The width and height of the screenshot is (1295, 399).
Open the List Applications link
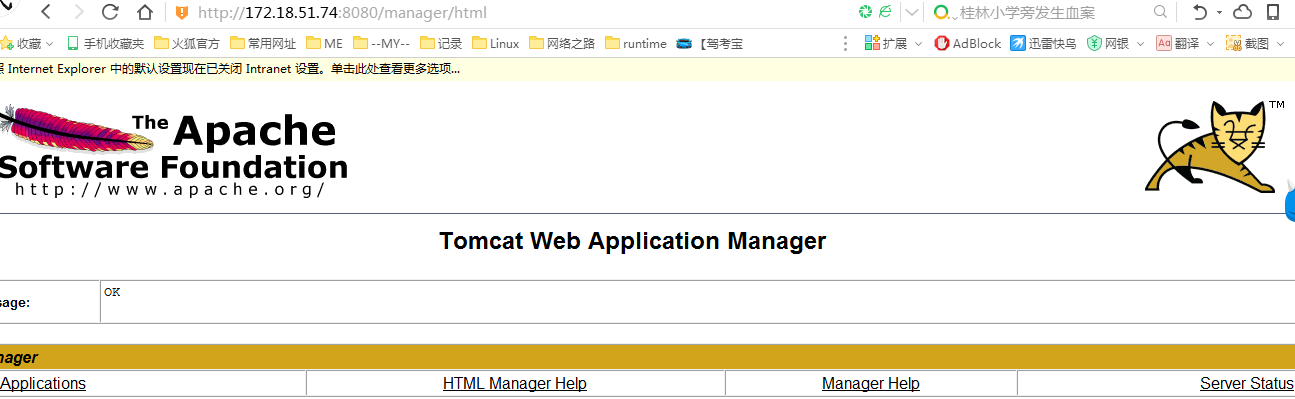coord(43,384)
